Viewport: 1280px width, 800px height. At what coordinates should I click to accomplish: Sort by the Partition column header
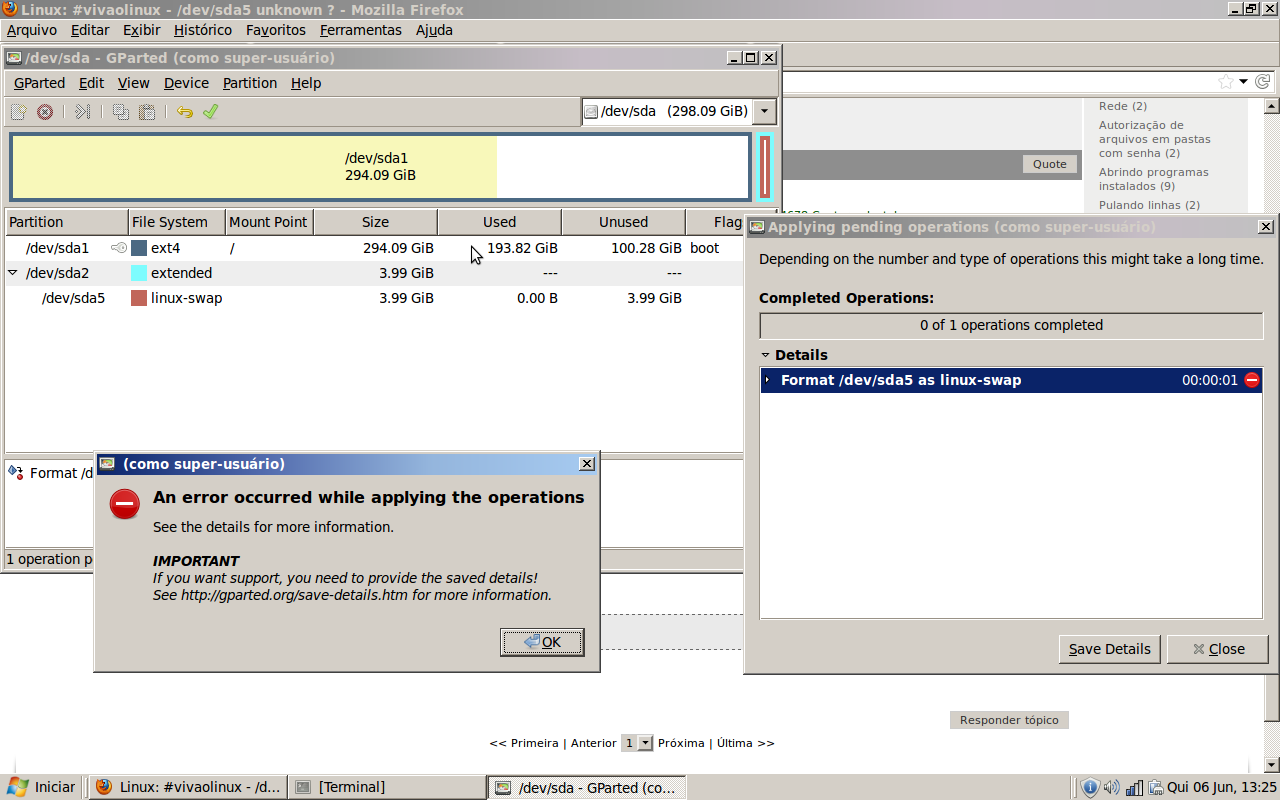[66, 222]
